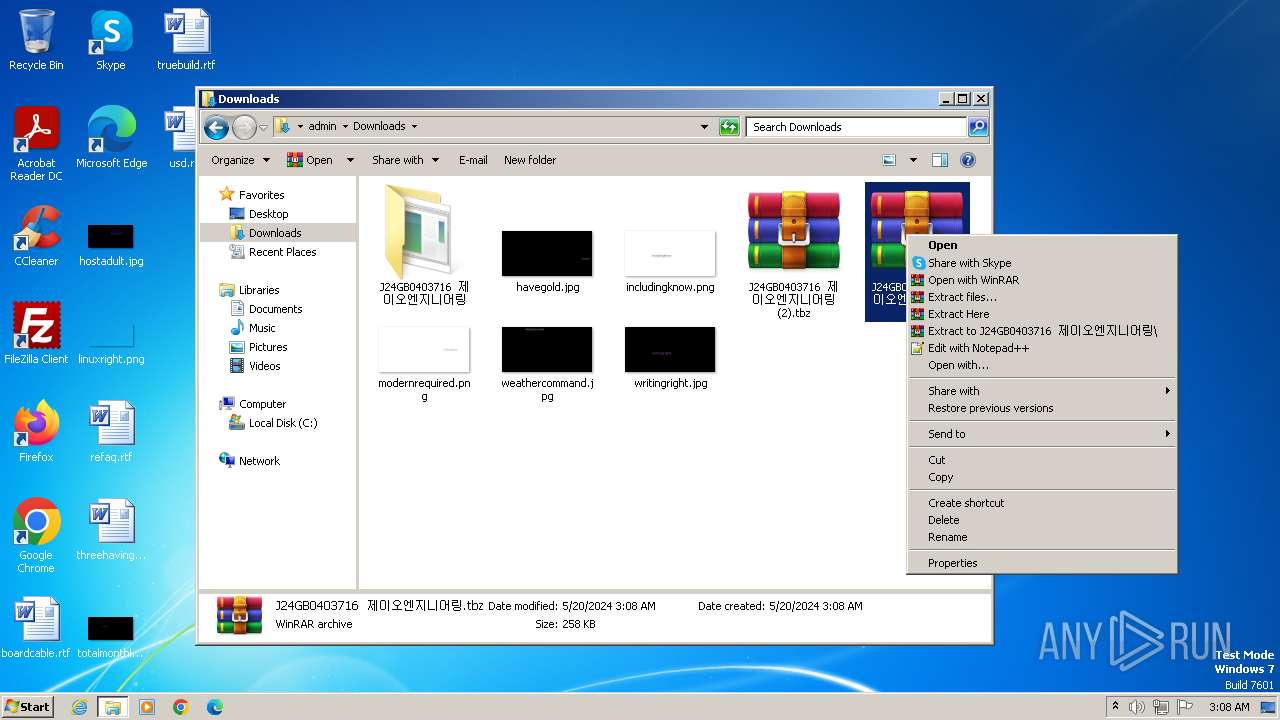The width and height of the screenshot is (1280, 720).
Task: Open refaq.rtf document icon
Action: tap(111, 432)
